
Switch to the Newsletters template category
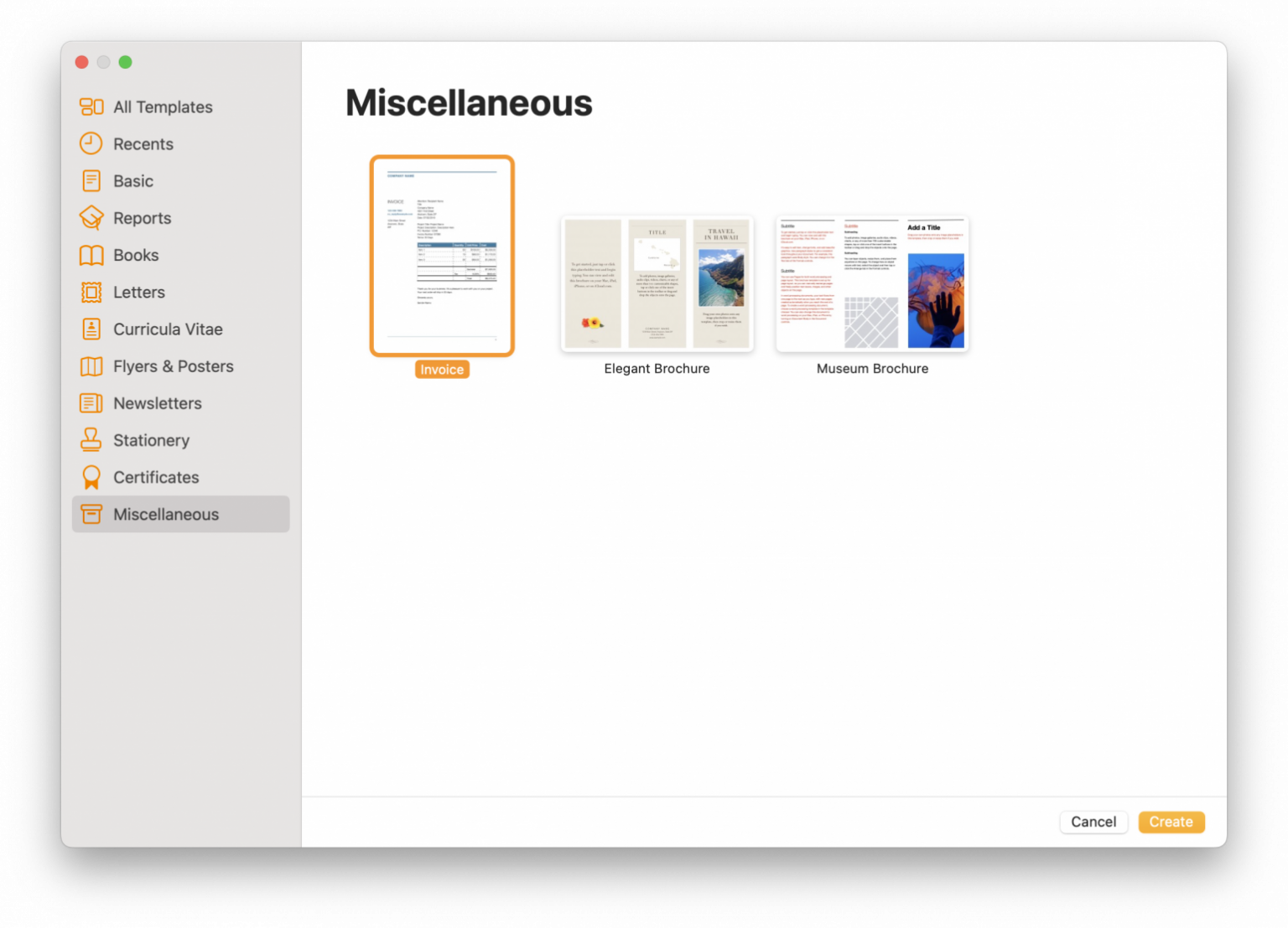157,403
